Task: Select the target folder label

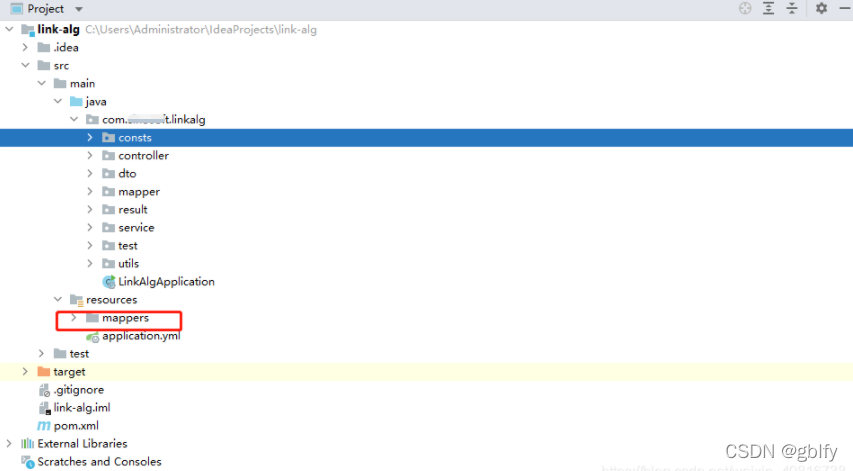Action: [69, 372]
